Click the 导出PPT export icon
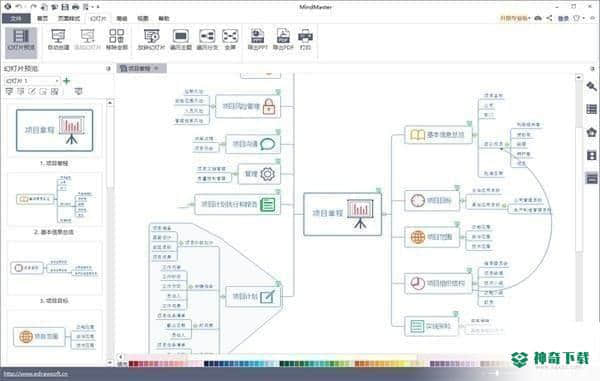 (x=257, y=40)
